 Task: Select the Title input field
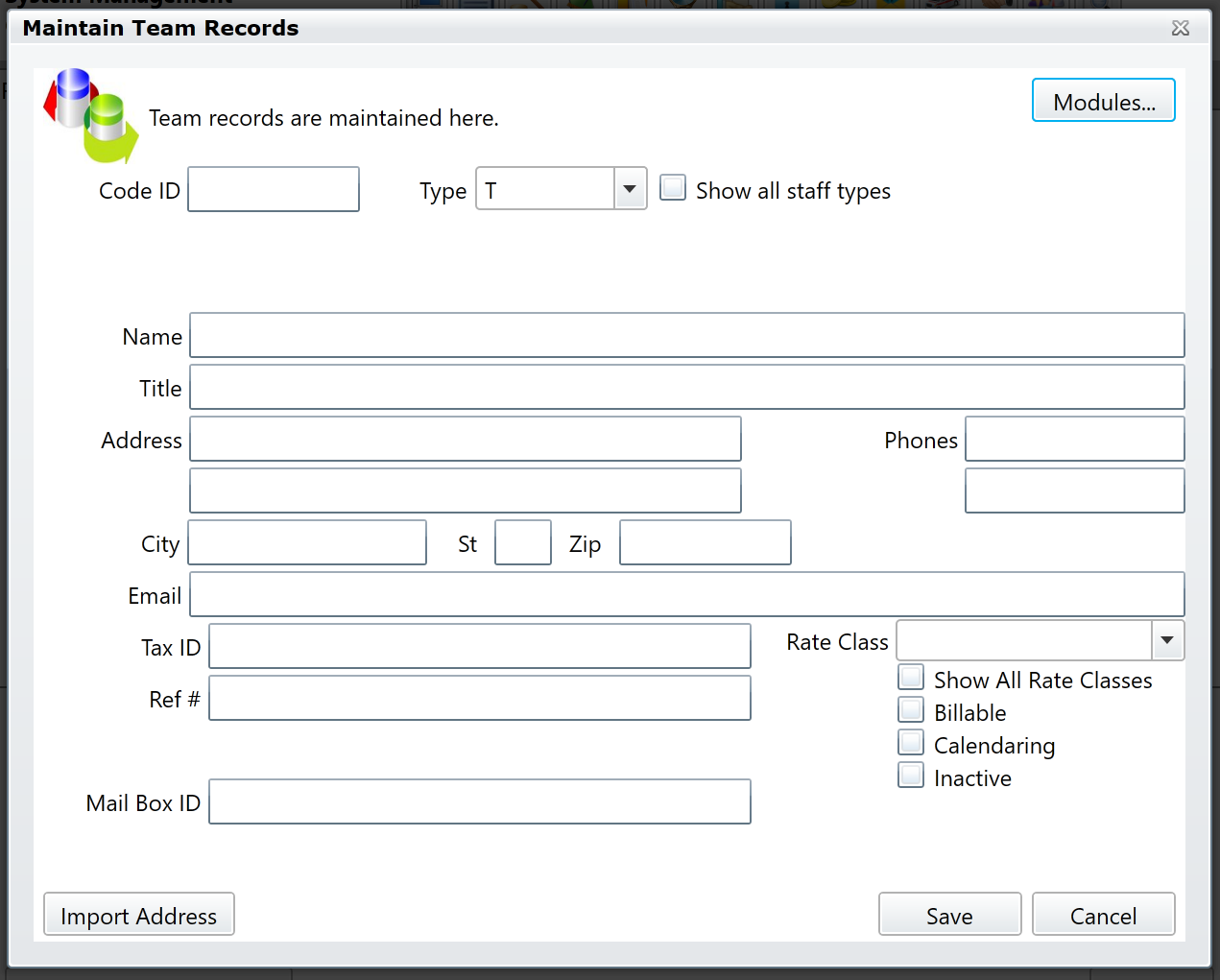click(x=687, y=387)
